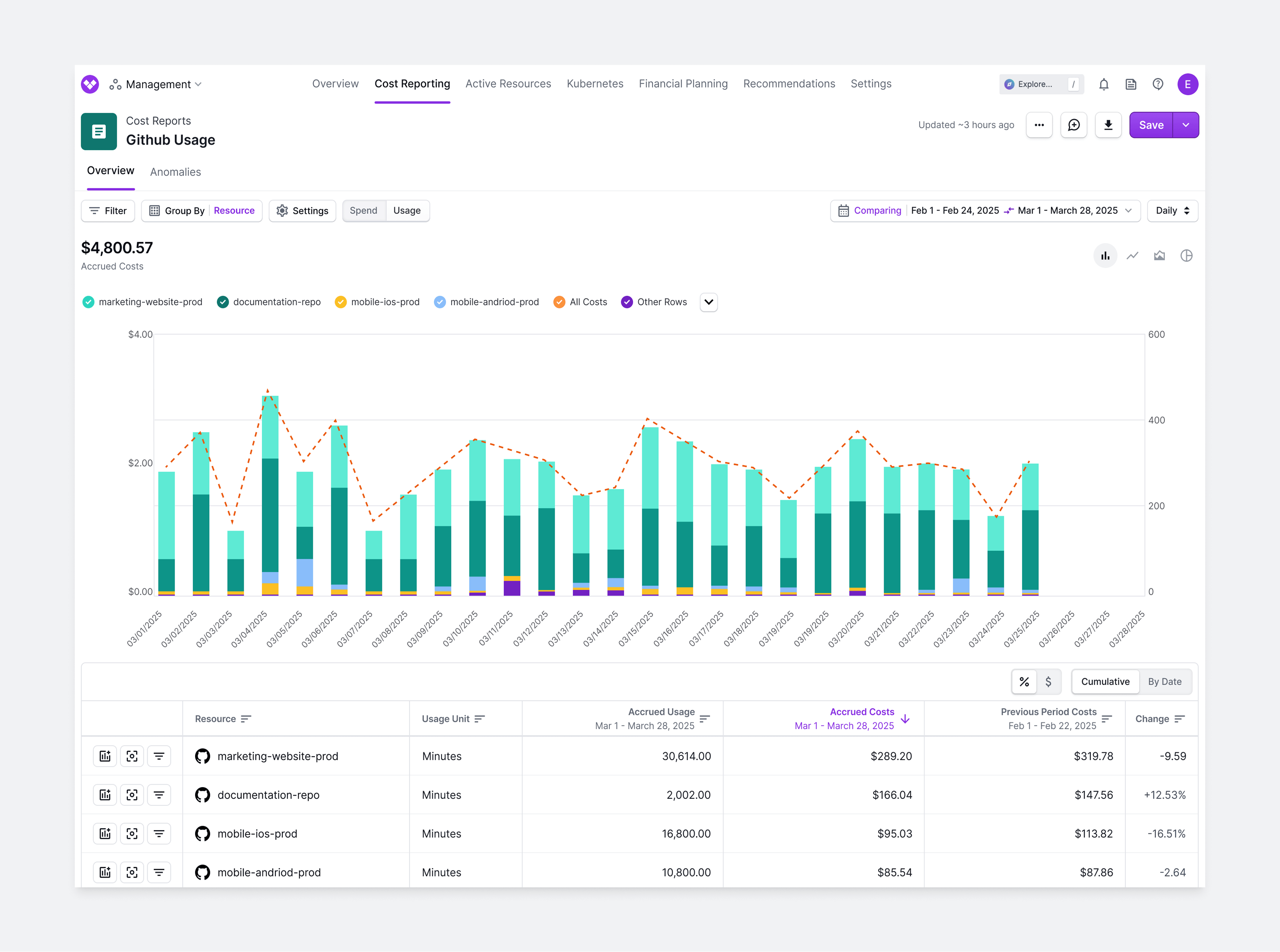Open the Save button dropdown arrow
Screen dimensions: 1280x952
pos(1185,125)
